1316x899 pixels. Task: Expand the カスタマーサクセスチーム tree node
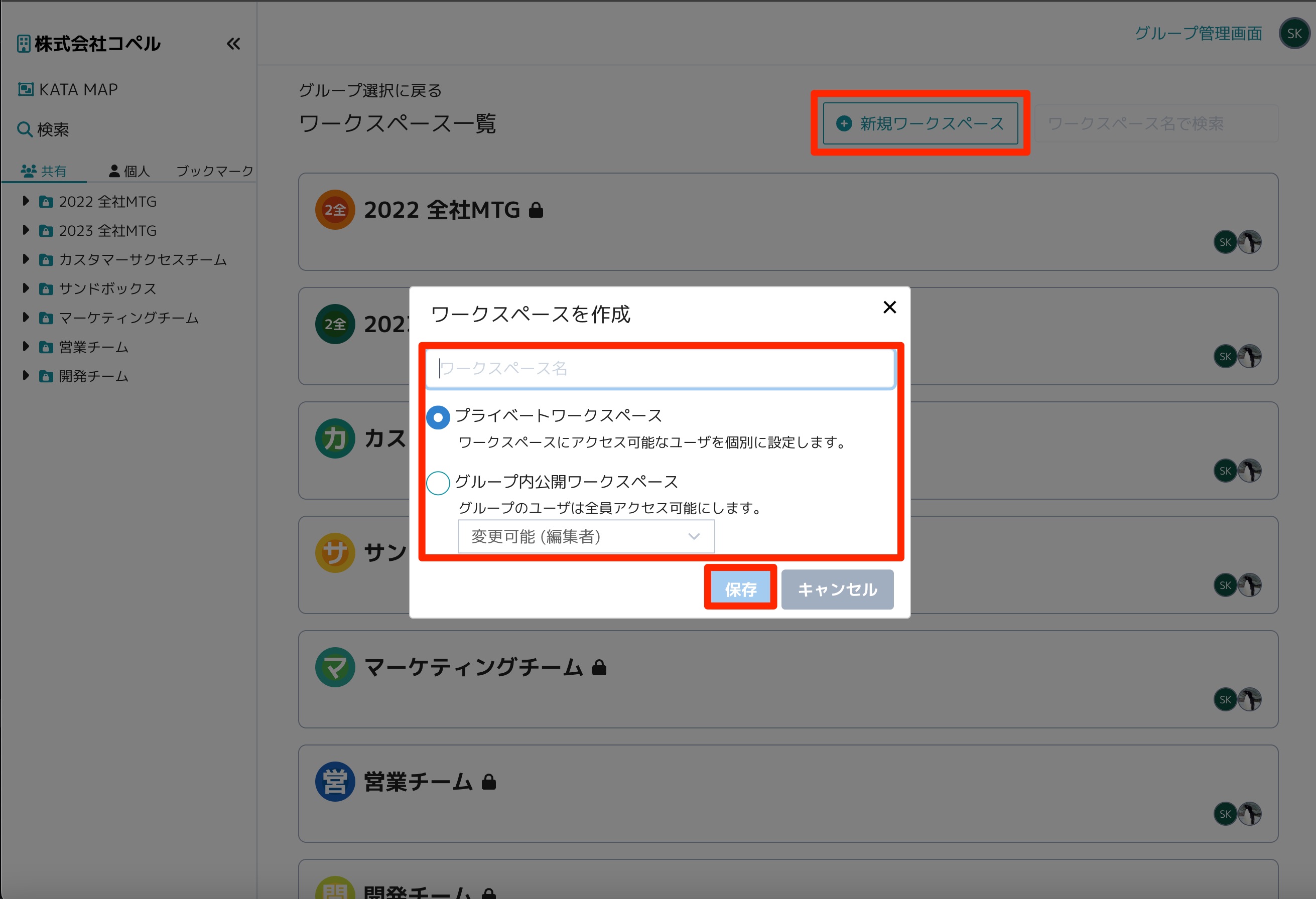pos(26,259)
